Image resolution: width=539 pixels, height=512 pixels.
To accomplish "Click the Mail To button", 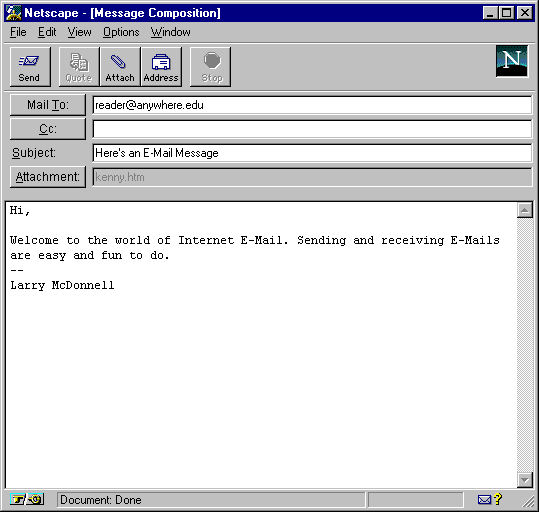I will [48, 105].
